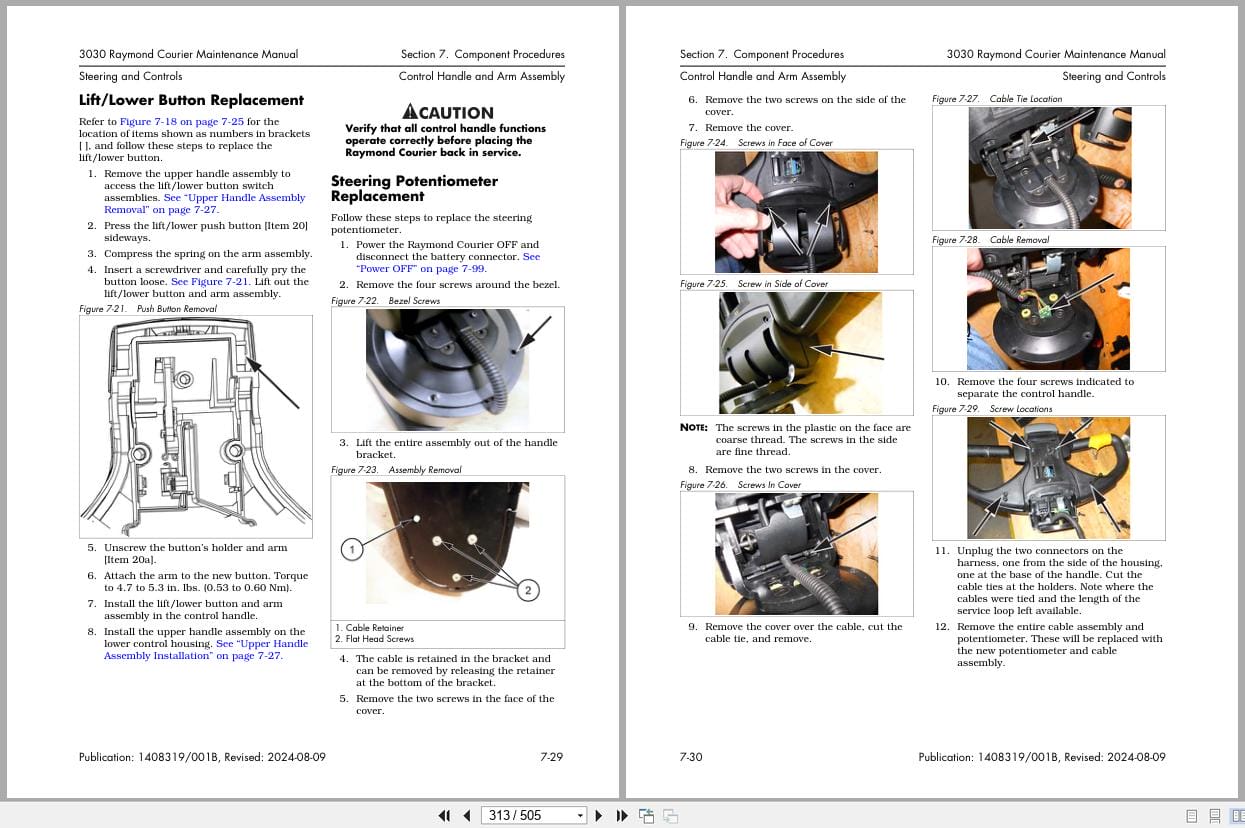This screenshot has width=1245, height=828.
Task: Click inside the 313 / 505 page field
Action: (x=520, y=816)
